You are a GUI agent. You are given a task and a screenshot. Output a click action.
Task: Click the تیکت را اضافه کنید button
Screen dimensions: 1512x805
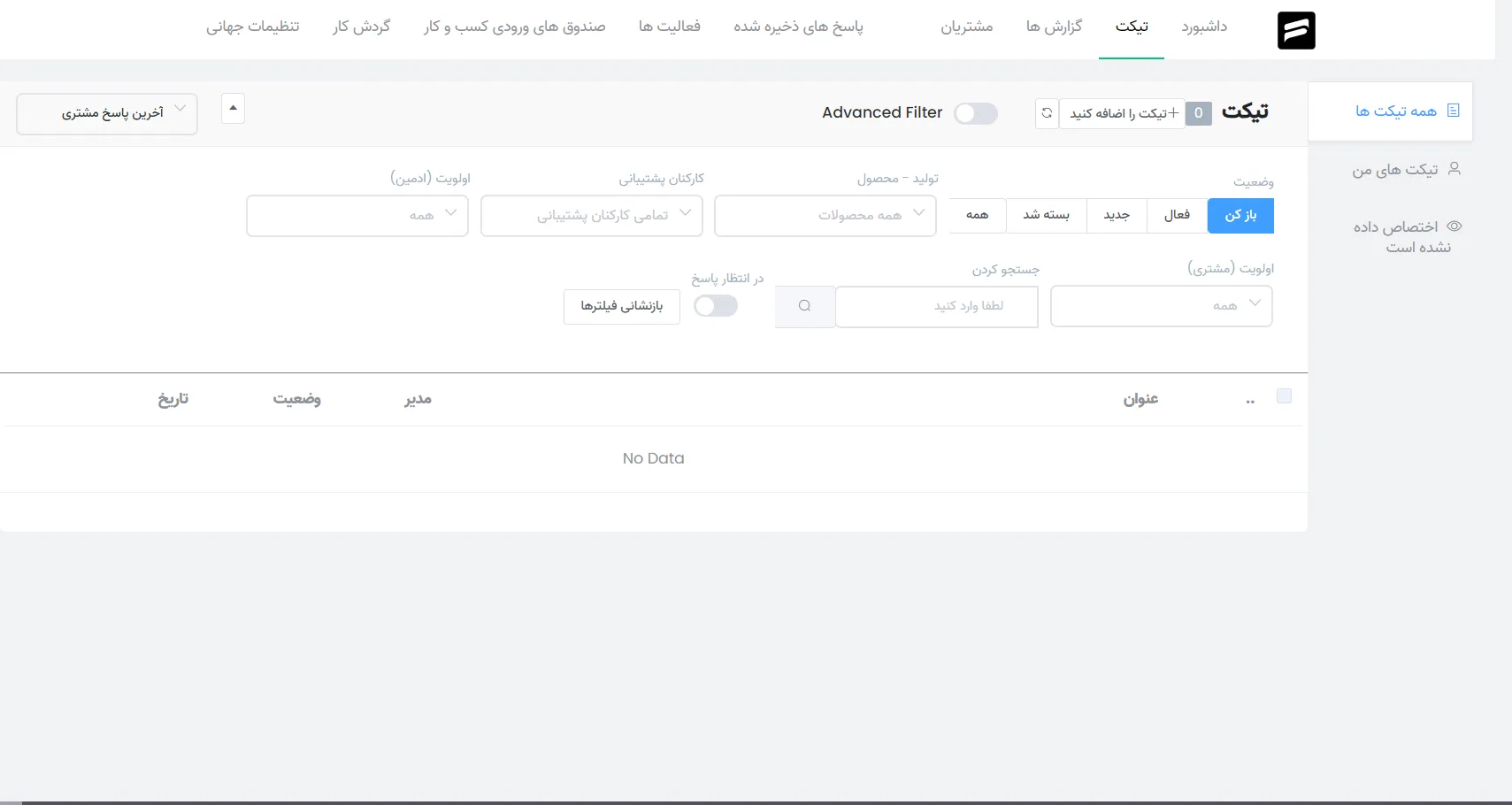1123,113
